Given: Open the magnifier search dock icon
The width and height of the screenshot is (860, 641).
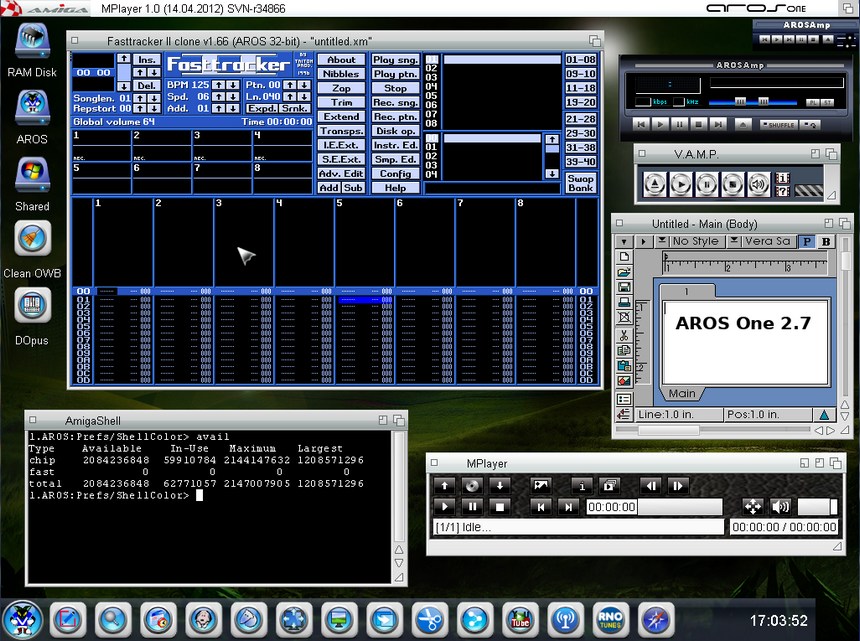Looking at the screenshot, I should pyautogui.click(x=112, y=620).
